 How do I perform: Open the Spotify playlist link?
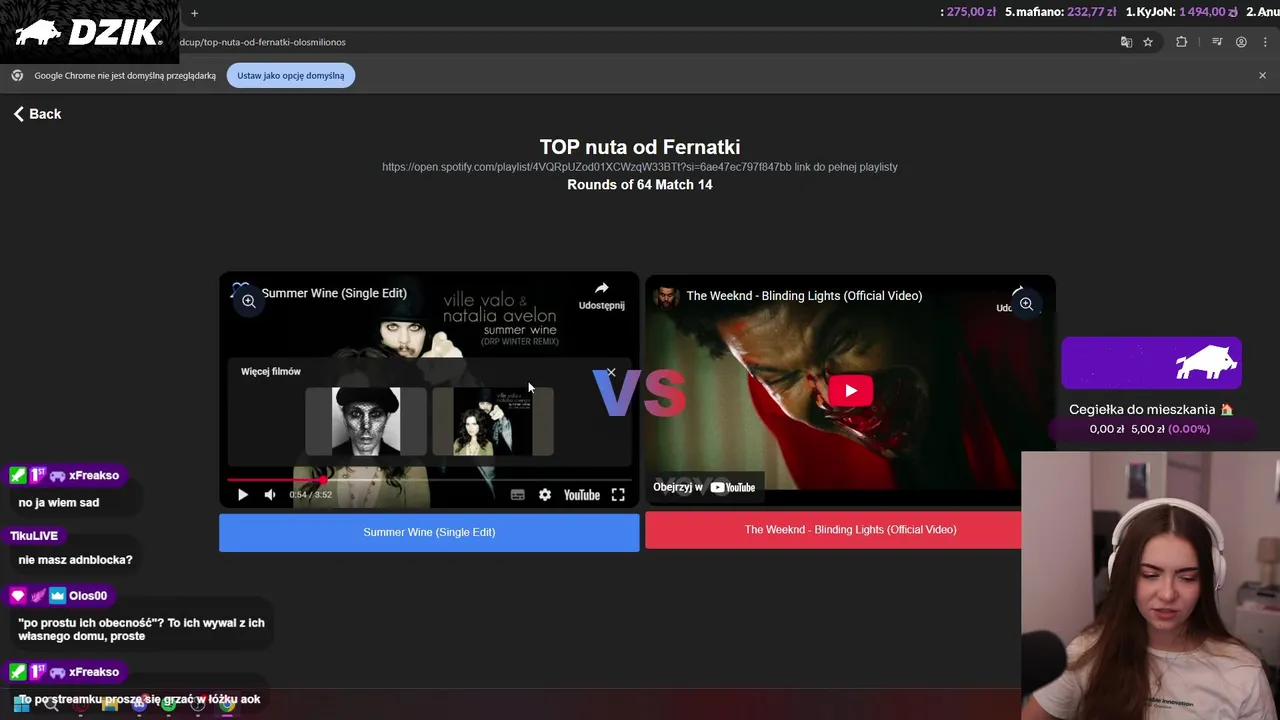pyautogui.click(x=586, y=167)
